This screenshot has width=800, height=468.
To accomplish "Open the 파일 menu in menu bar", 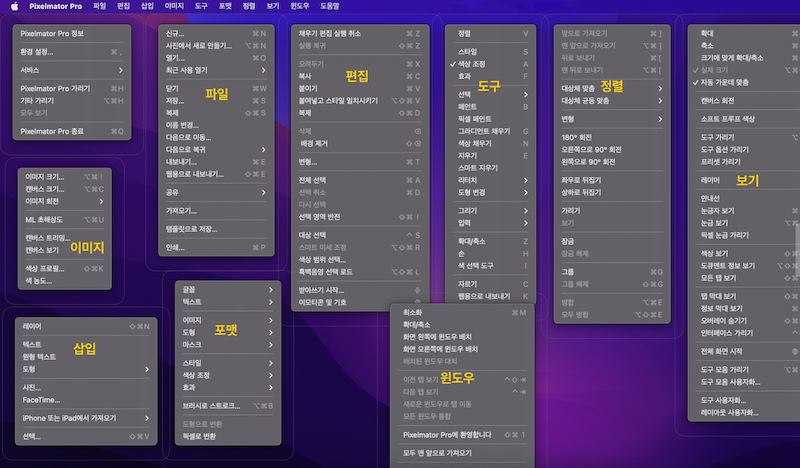I will tap(99, 6).
